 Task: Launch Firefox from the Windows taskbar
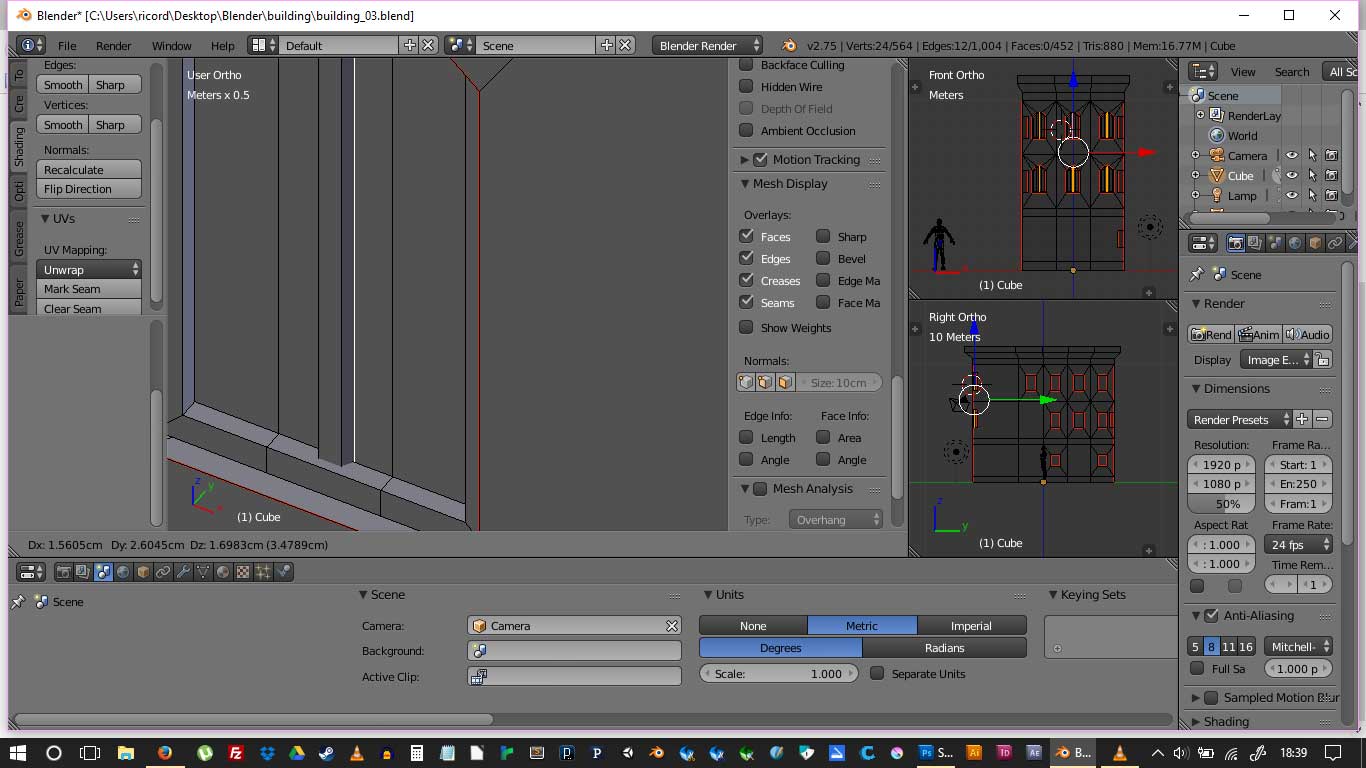point(165,753)
